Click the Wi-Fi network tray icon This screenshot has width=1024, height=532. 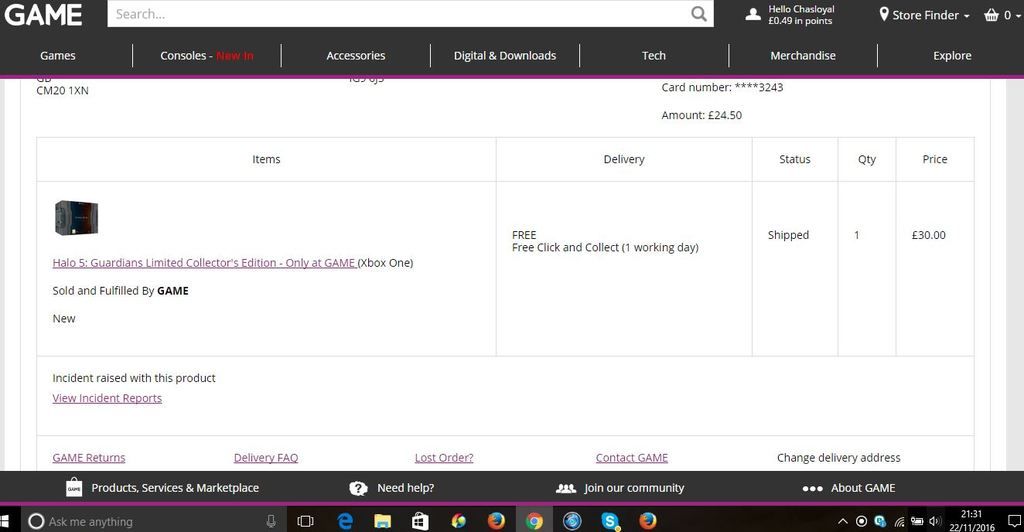[x=899, y=522]
